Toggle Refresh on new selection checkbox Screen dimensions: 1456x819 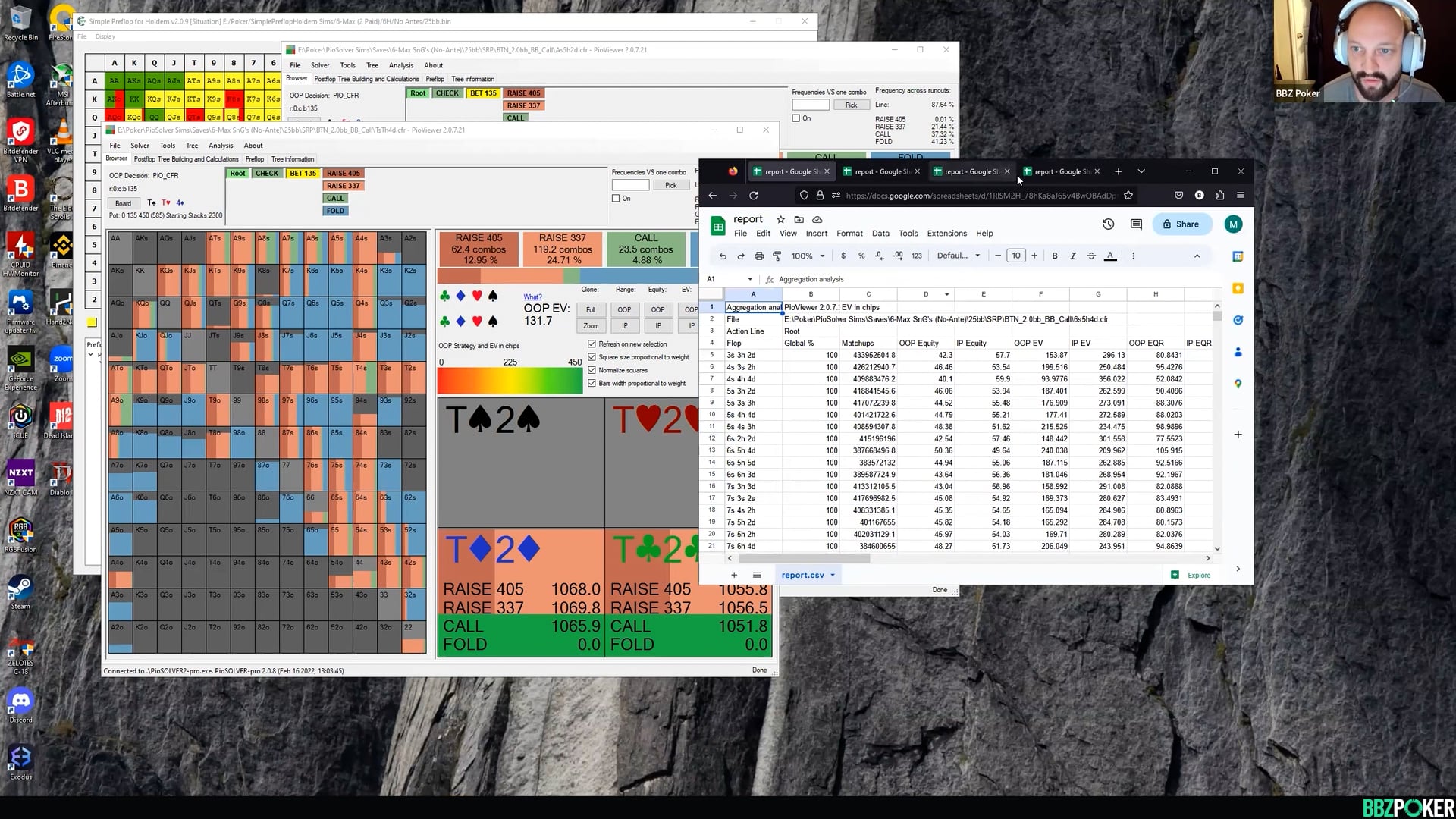click(592, 344)
